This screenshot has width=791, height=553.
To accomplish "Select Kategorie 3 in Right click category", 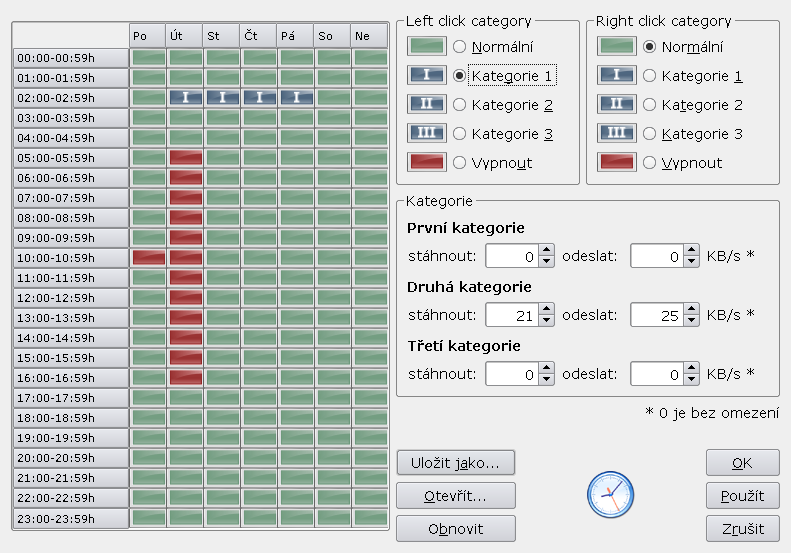I will (649, 134).
